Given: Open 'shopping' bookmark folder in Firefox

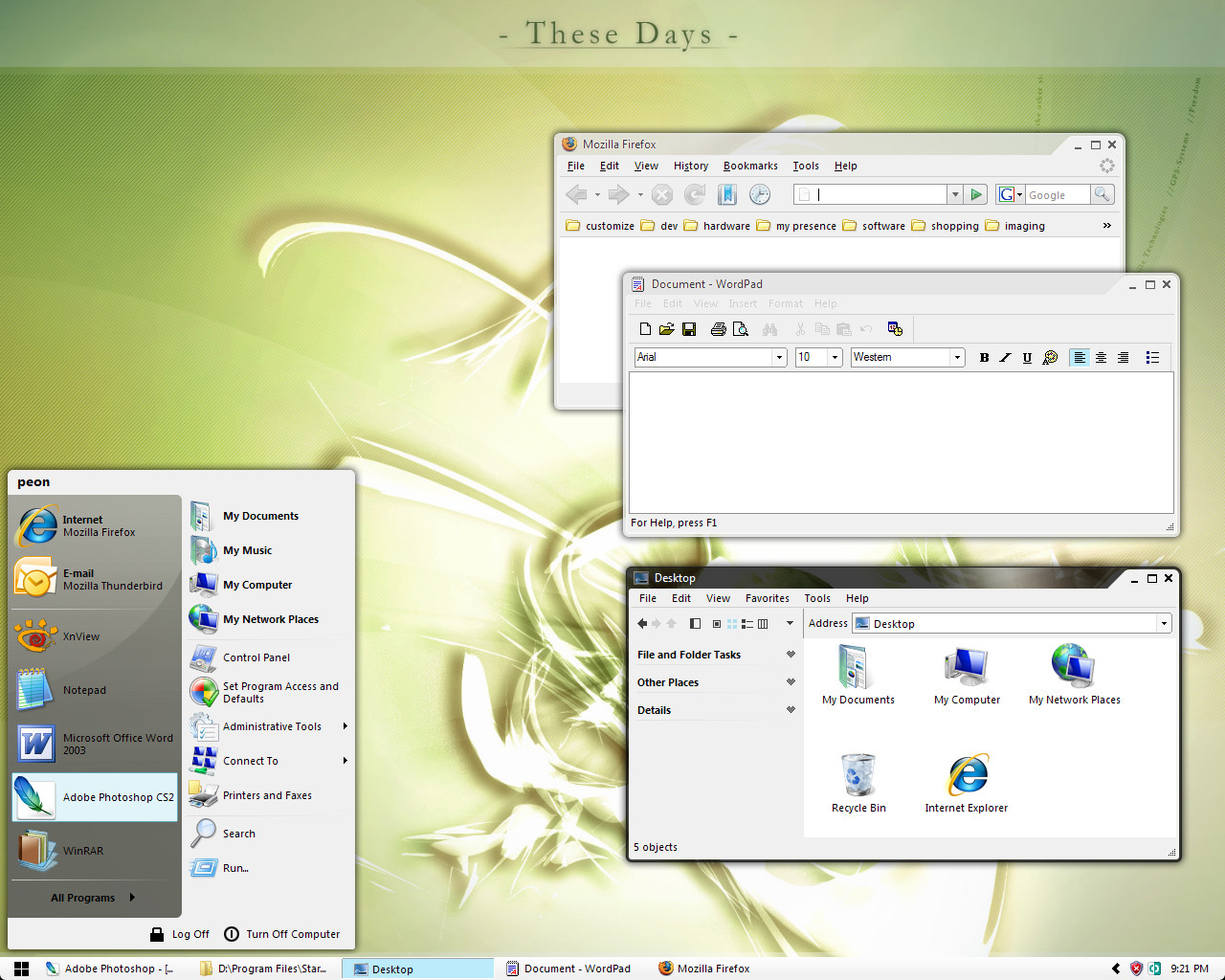Looking at the screenshot, I should (x=945, y=226).
